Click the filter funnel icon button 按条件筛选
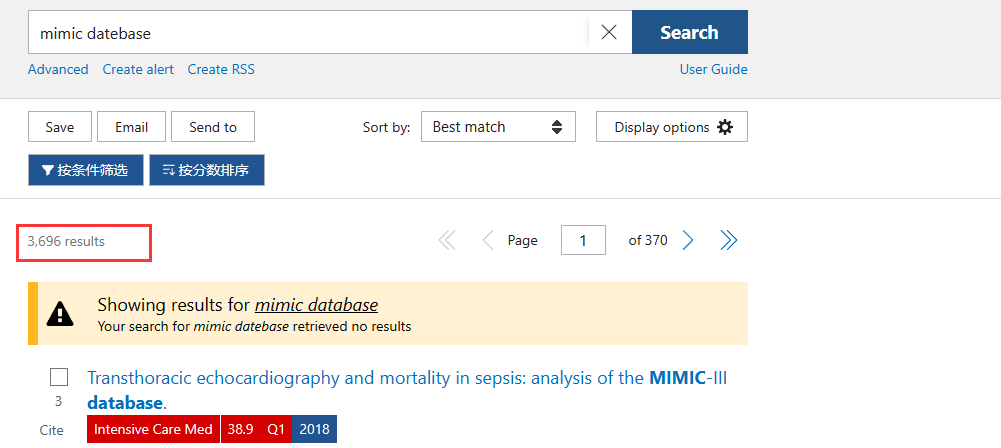 [85, 170]
